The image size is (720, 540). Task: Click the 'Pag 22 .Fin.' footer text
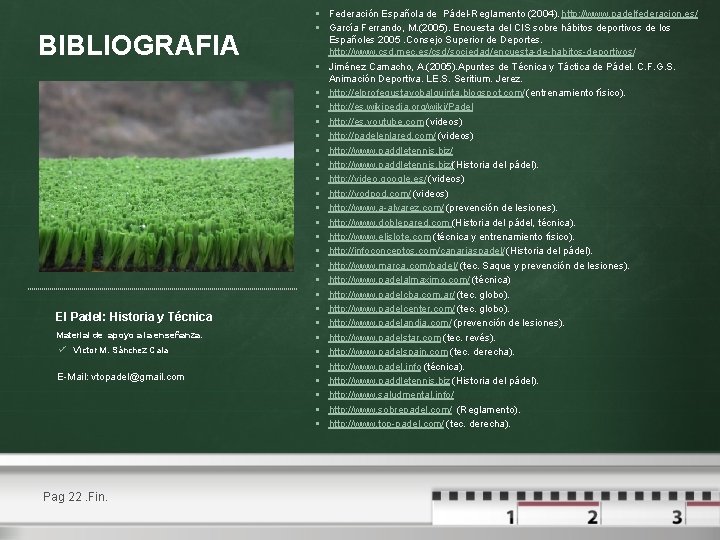pos(75,497)
